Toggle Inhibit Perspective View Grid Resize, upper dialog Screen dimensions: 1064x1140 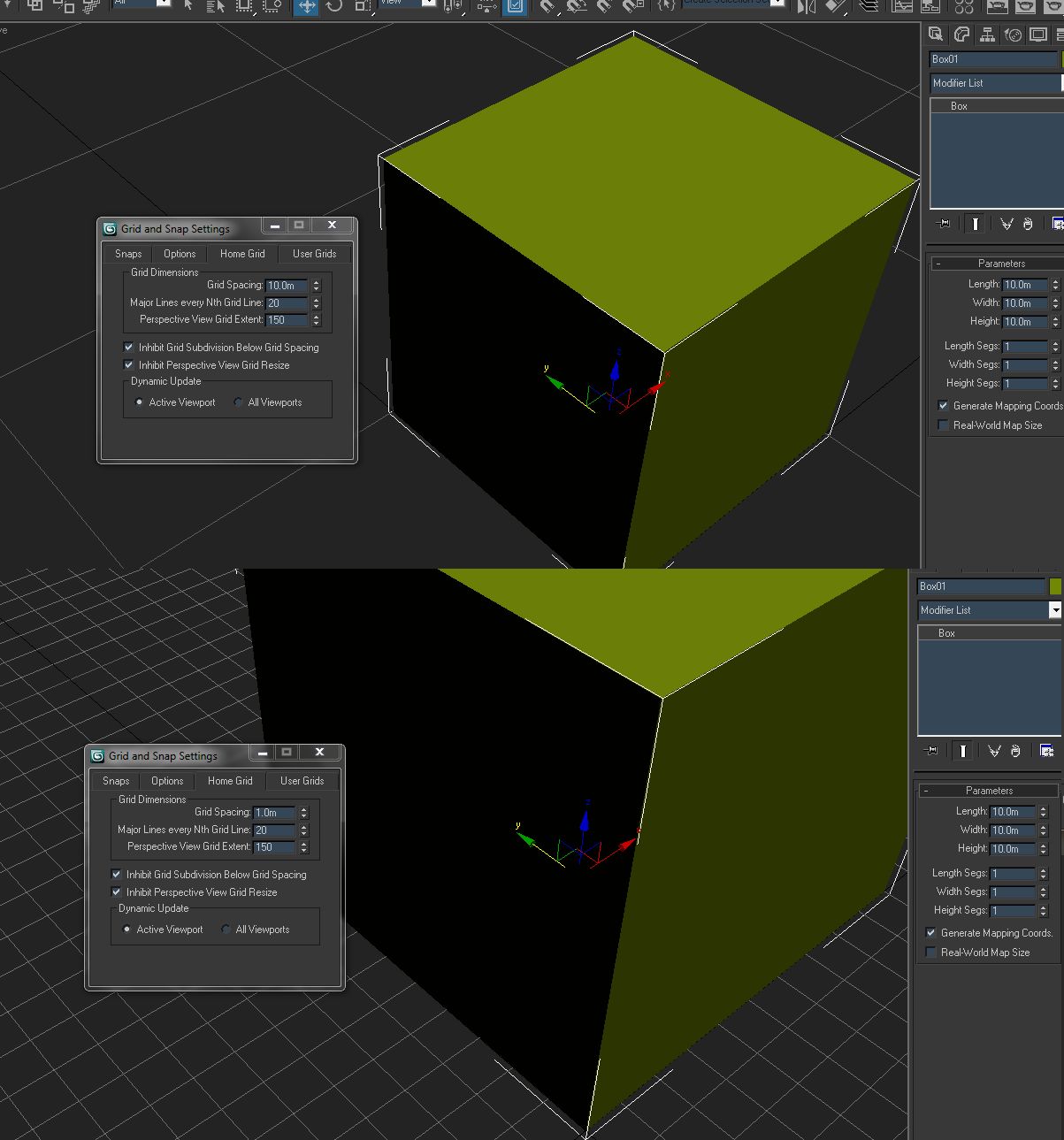point(128,364)
